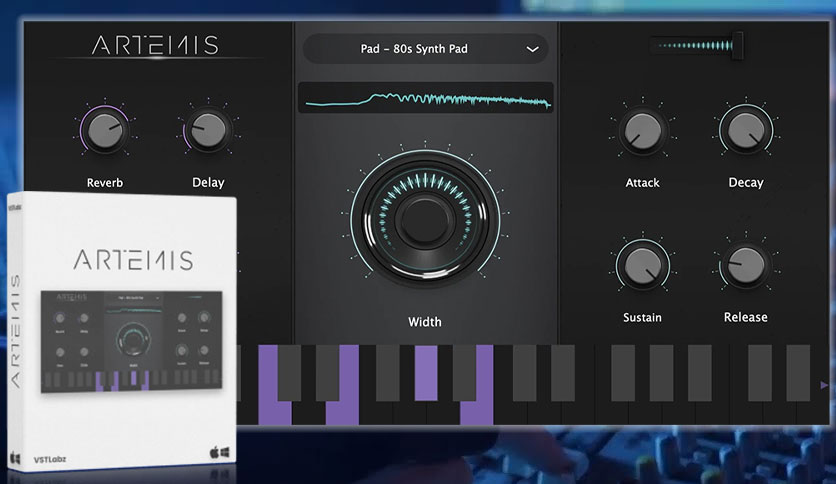The height and width of the screenshot is (484, 836).
Task: Click the Apple and Windows icons on box
Action: pos(219,453)
